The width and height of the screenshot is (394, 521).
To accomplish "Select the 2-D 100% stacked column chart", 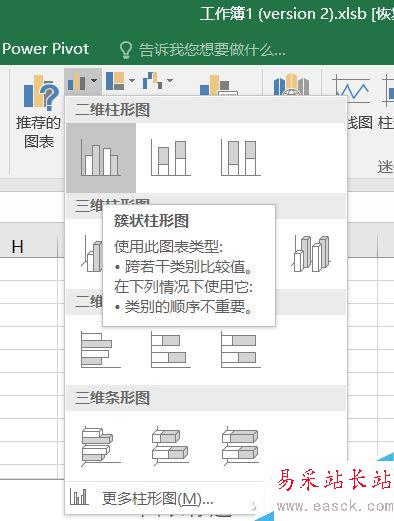I will coord(241,158).
